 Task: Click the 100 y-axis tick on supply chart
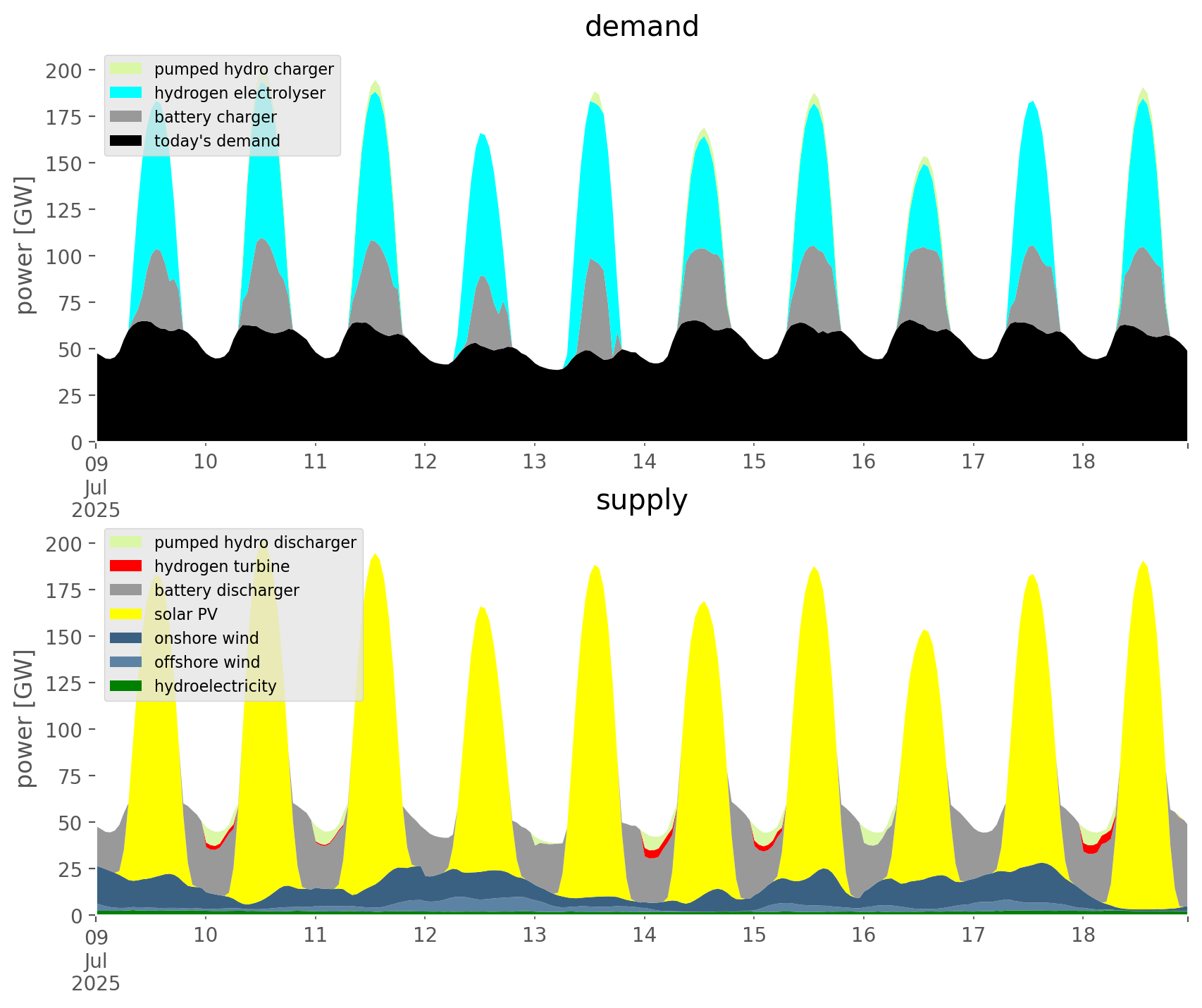pos(64,730)
